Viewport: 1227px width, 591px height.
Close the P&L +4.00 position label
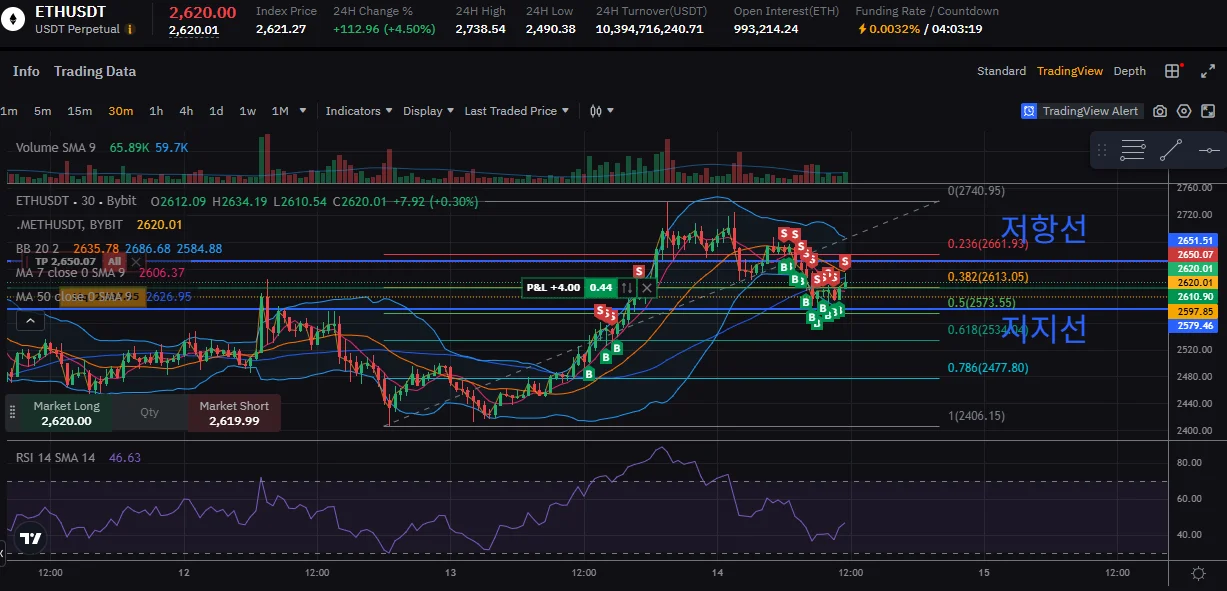(647, 288)
